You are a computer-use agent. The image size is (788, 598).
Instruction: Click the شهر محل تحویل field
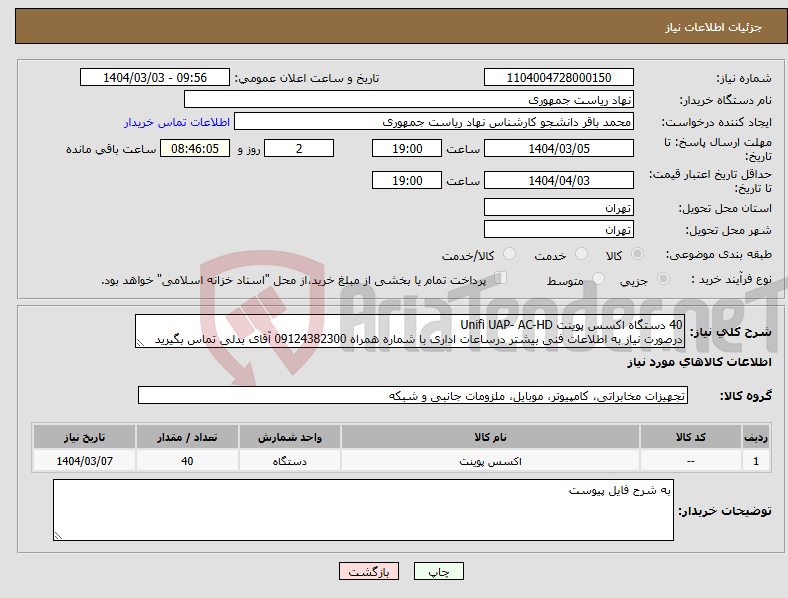(x=559, y=229)
